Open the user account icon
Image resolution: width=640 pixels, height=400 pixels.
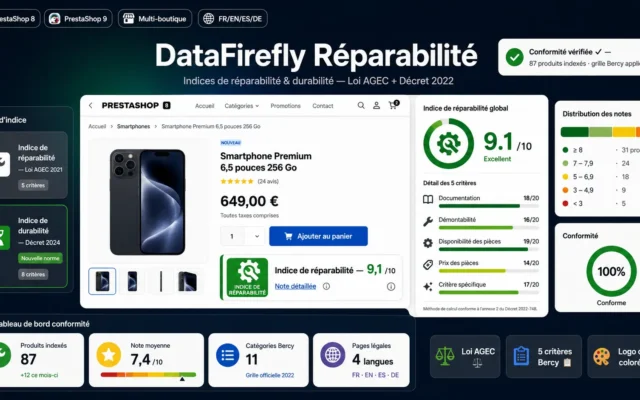point(376,105)
